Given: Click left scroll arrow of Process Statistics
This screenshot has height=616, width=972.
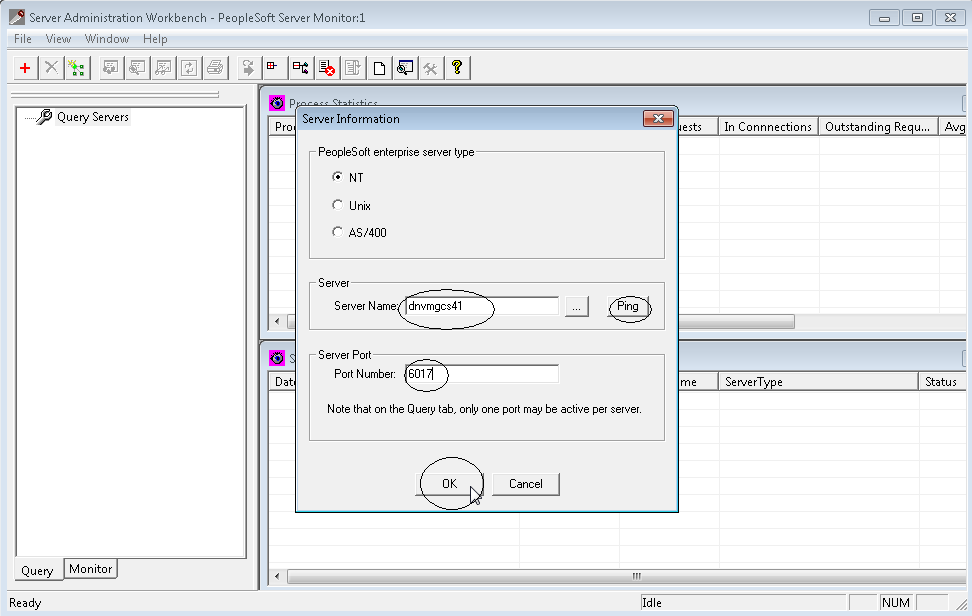Looking at the screenshot, I should [x=276, y=321].
